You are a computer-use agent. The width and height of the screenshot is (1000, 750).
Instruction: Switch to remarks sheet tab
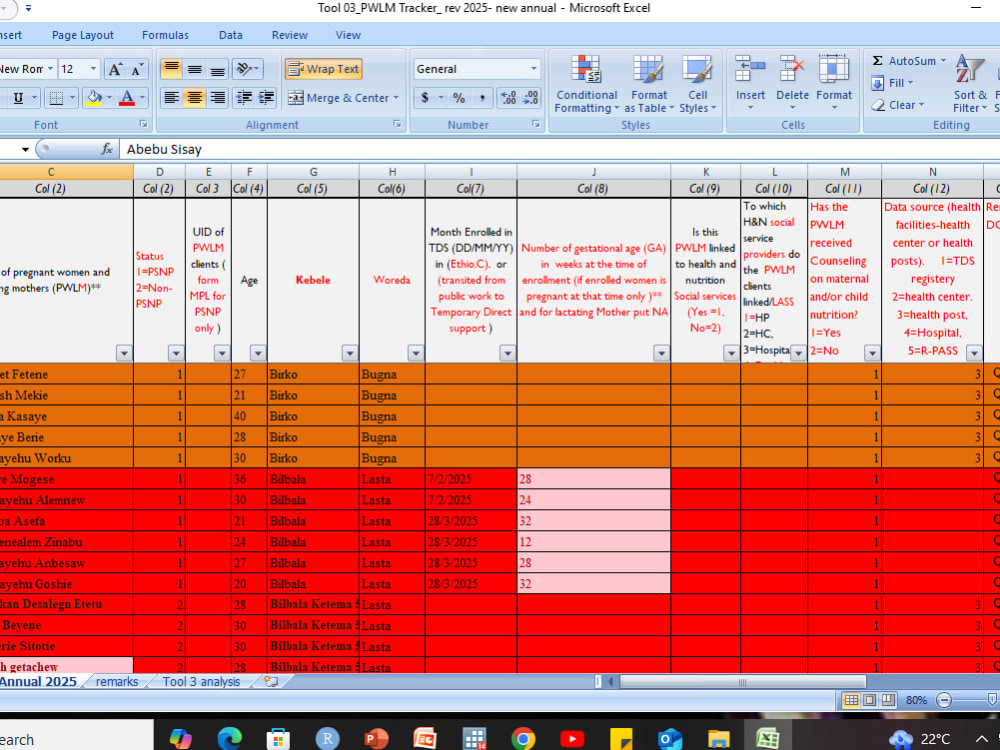coord(117,682)
